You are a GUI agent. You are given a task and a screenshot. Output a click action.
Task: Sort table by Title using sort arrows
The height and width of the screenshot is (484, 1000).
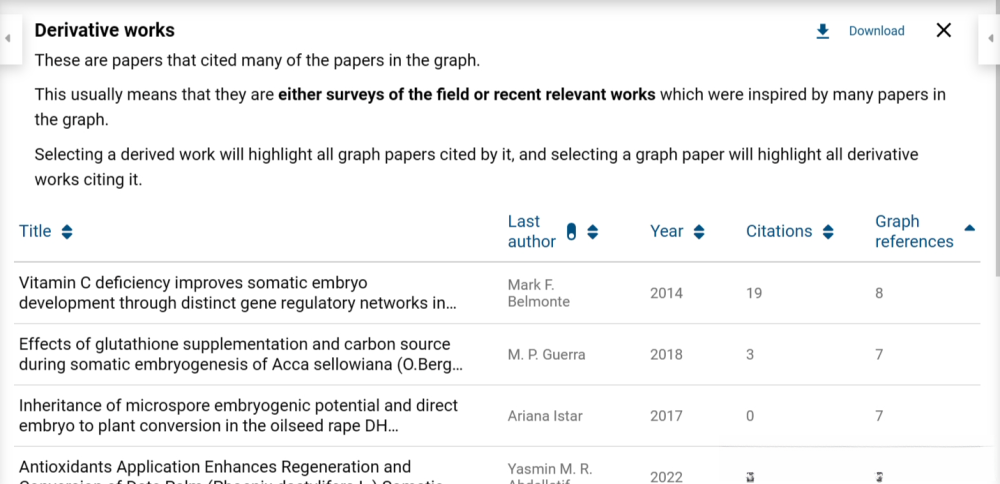(67, 232)
